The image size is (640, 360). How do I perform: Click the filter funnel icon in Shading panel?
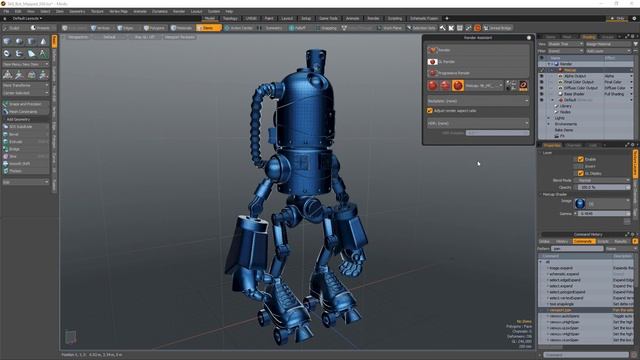pos(636,44)
